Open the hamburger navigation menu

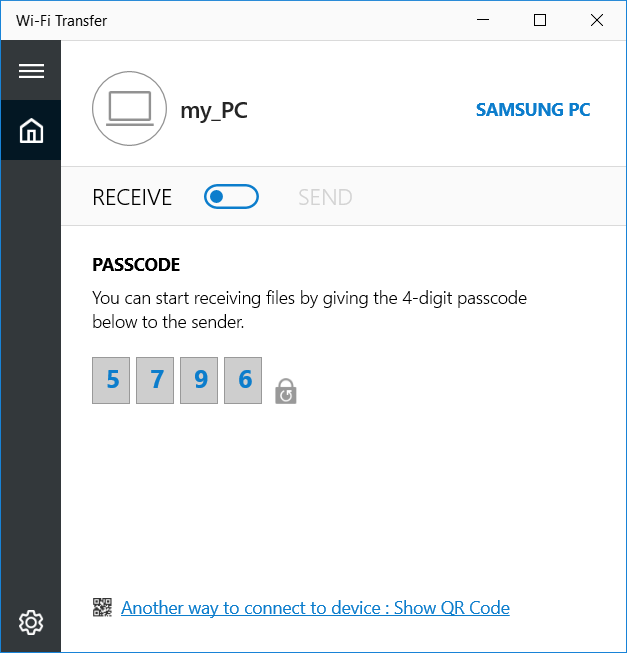(31, 71)
